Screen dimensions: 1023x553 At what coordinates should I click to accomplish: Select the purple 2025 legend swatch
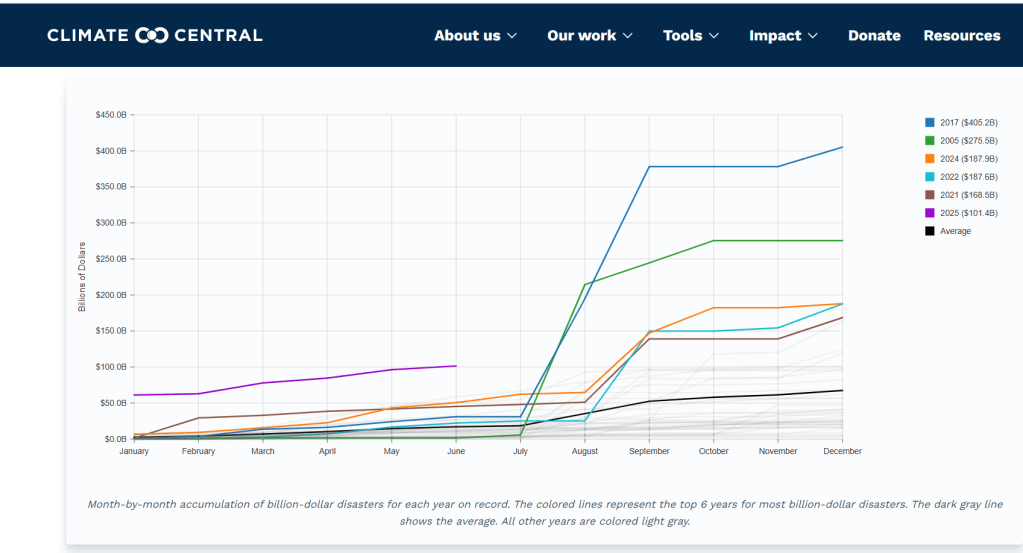pyautogui.click(x=930, y=213)
